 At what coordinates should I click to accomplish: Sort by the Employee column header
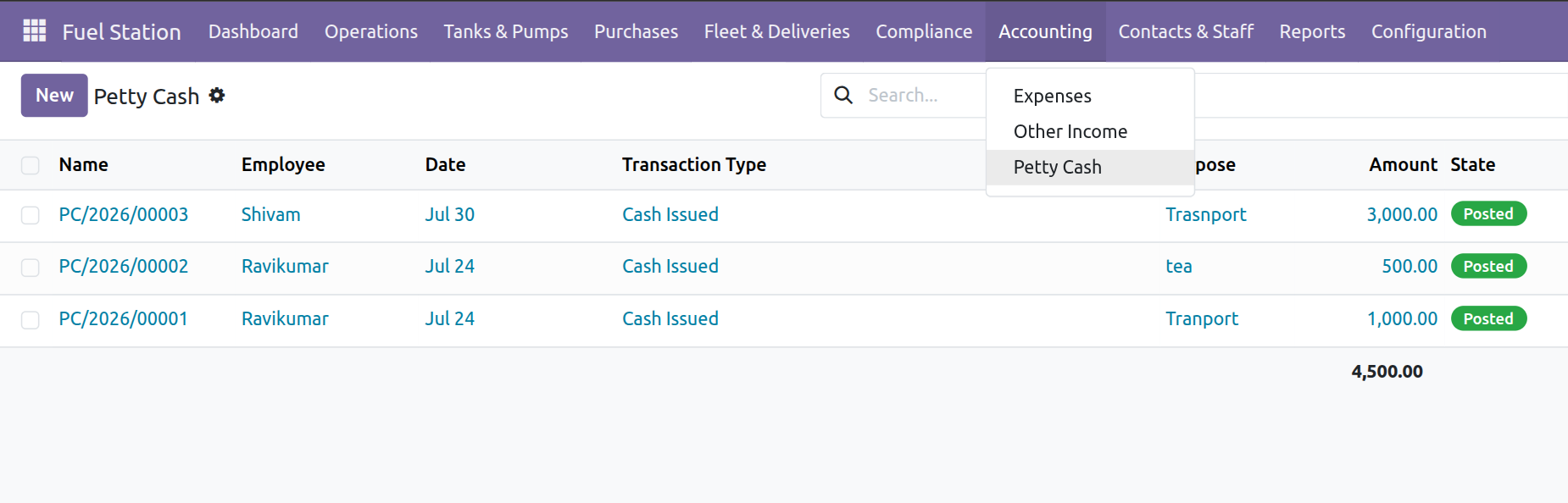click(283, 164)
